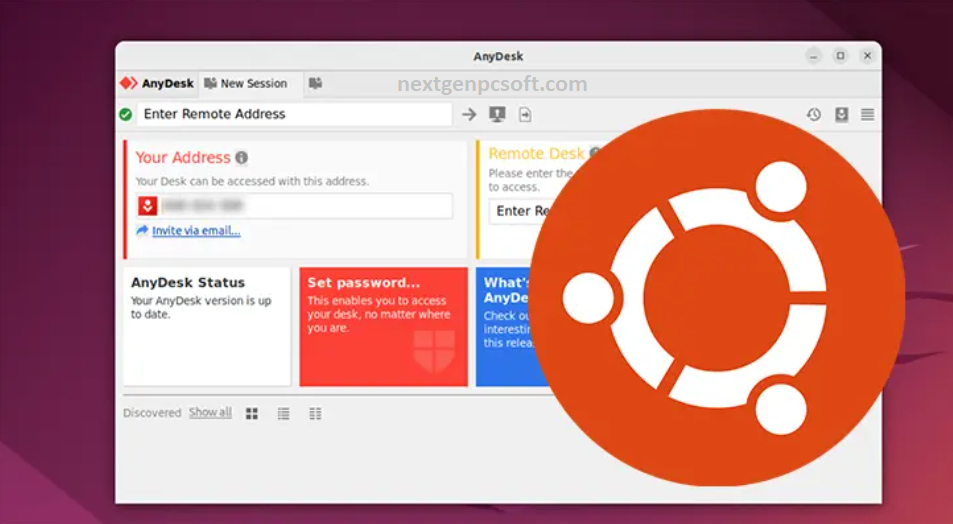953x524 pixels.
Task: Click Show all discovered devices link
Action: coord(210,413)
